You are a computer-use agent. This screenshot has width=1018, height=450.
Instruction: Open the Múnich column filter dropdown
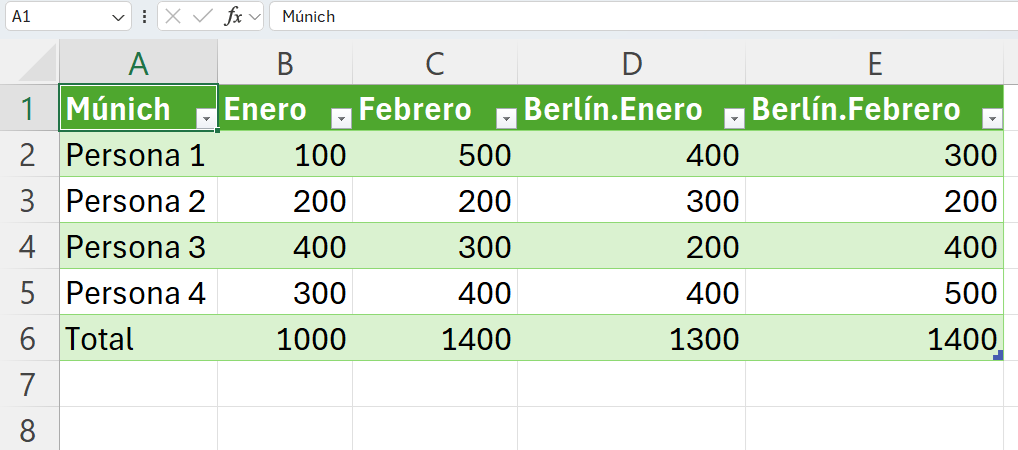(x=206, y=119)
